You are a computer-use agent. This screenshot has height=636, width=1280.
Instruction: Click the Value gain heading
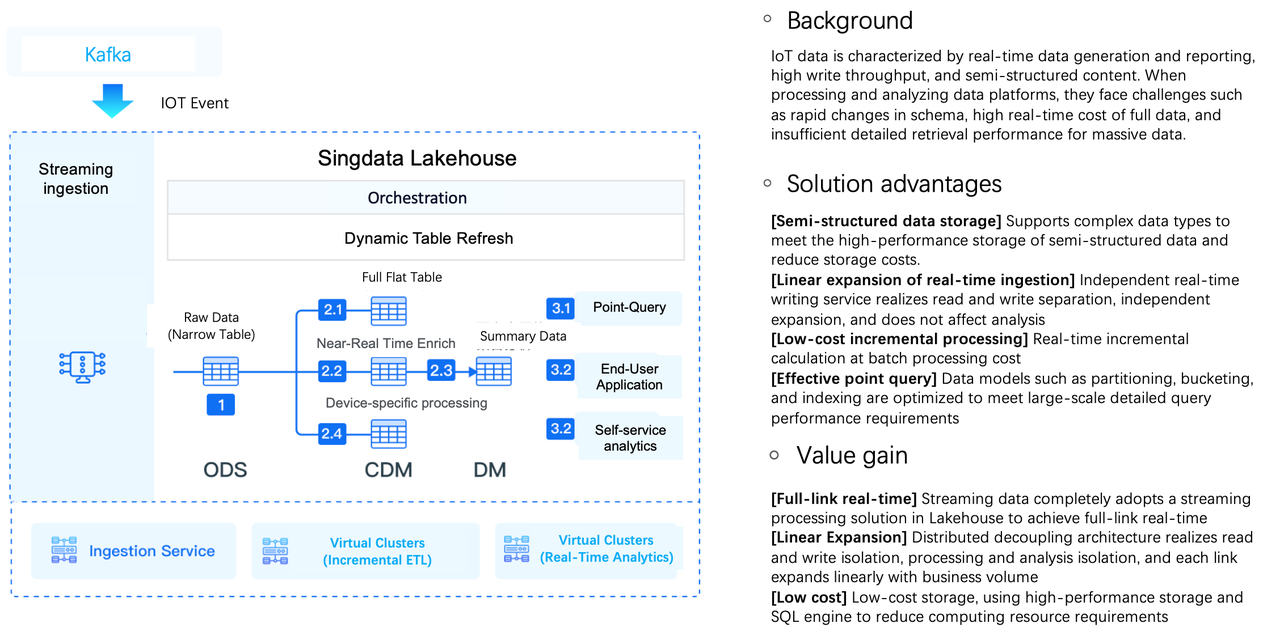pos(851,456)
